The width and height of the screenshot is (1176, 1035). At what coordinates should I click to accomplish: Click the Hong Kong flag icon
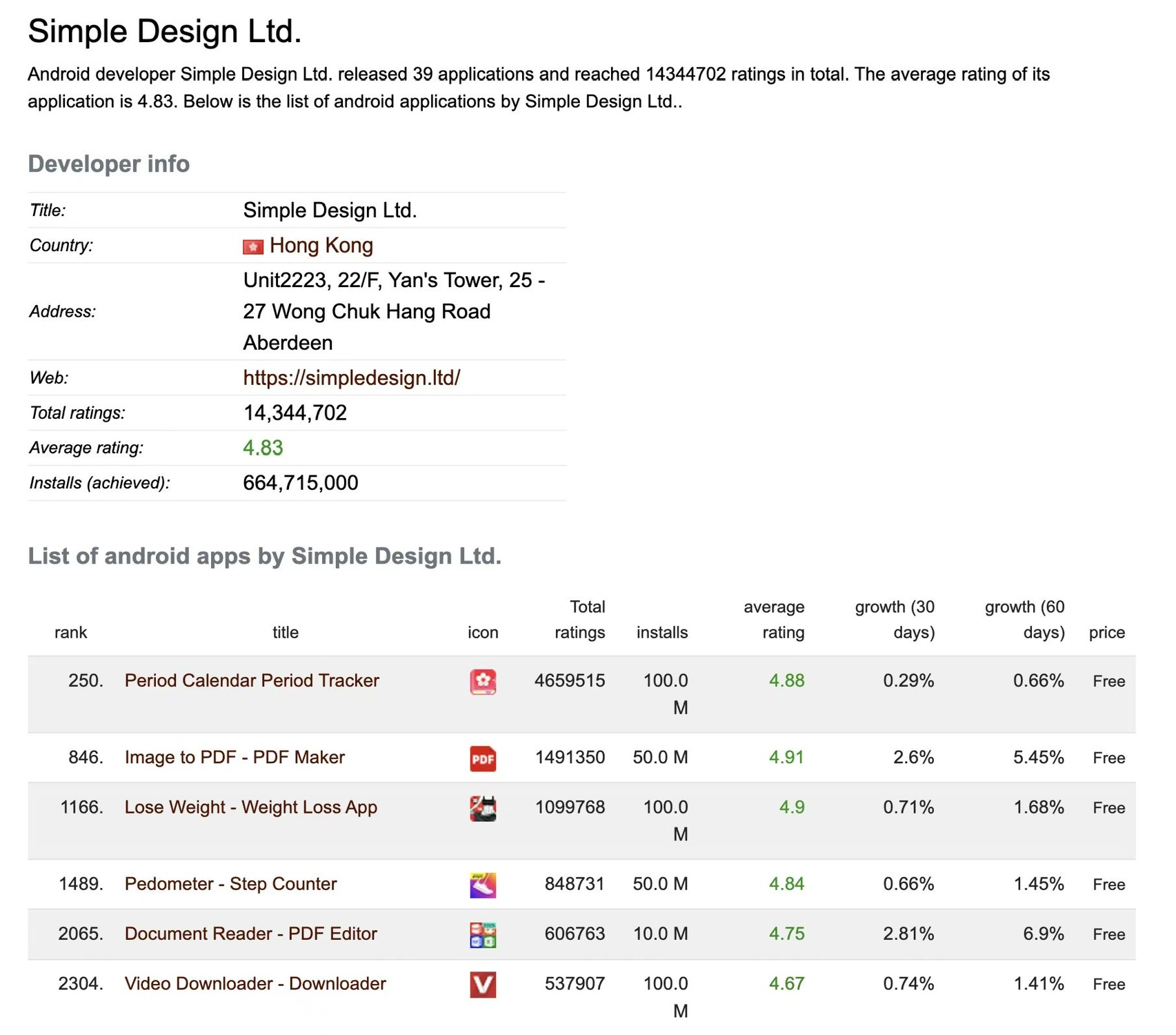click(x=253, y=246)
